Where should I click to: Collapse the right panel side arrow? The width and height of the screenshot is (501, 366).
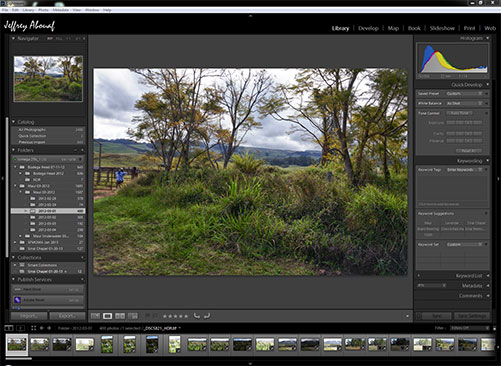coord(499,179)
